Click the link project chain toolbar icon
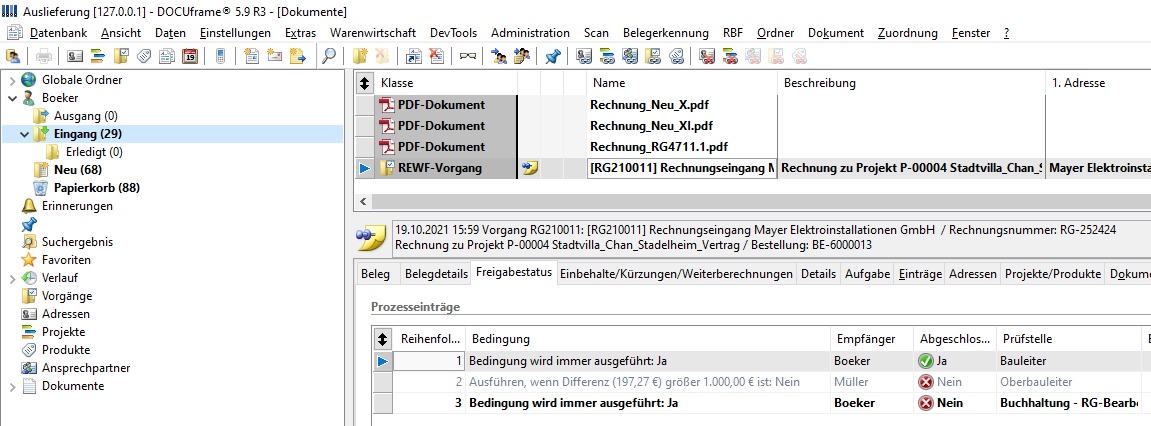The height and width of the screenshot is (426, 1151). coord(607,56)
